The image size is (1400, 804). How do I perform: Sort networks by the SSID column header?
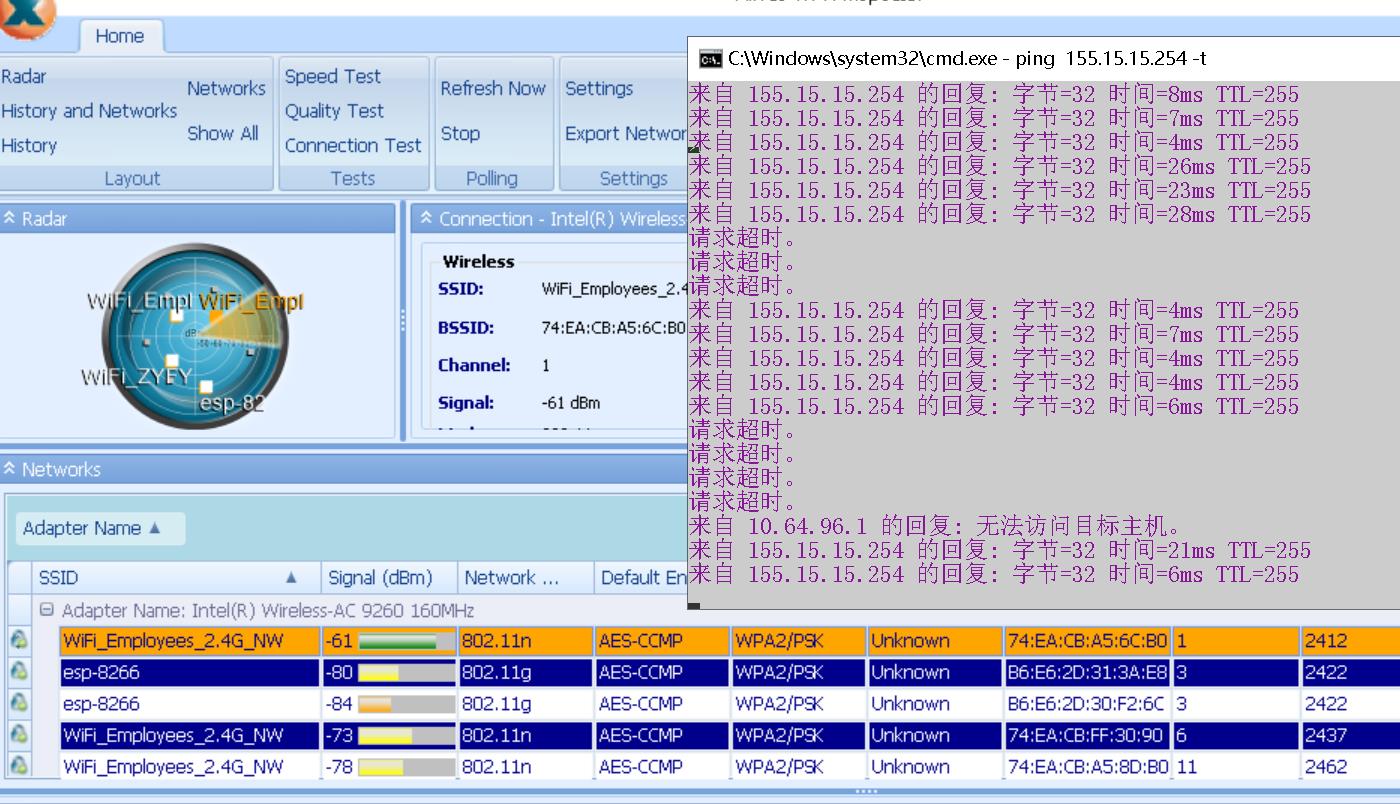(178, 577)
